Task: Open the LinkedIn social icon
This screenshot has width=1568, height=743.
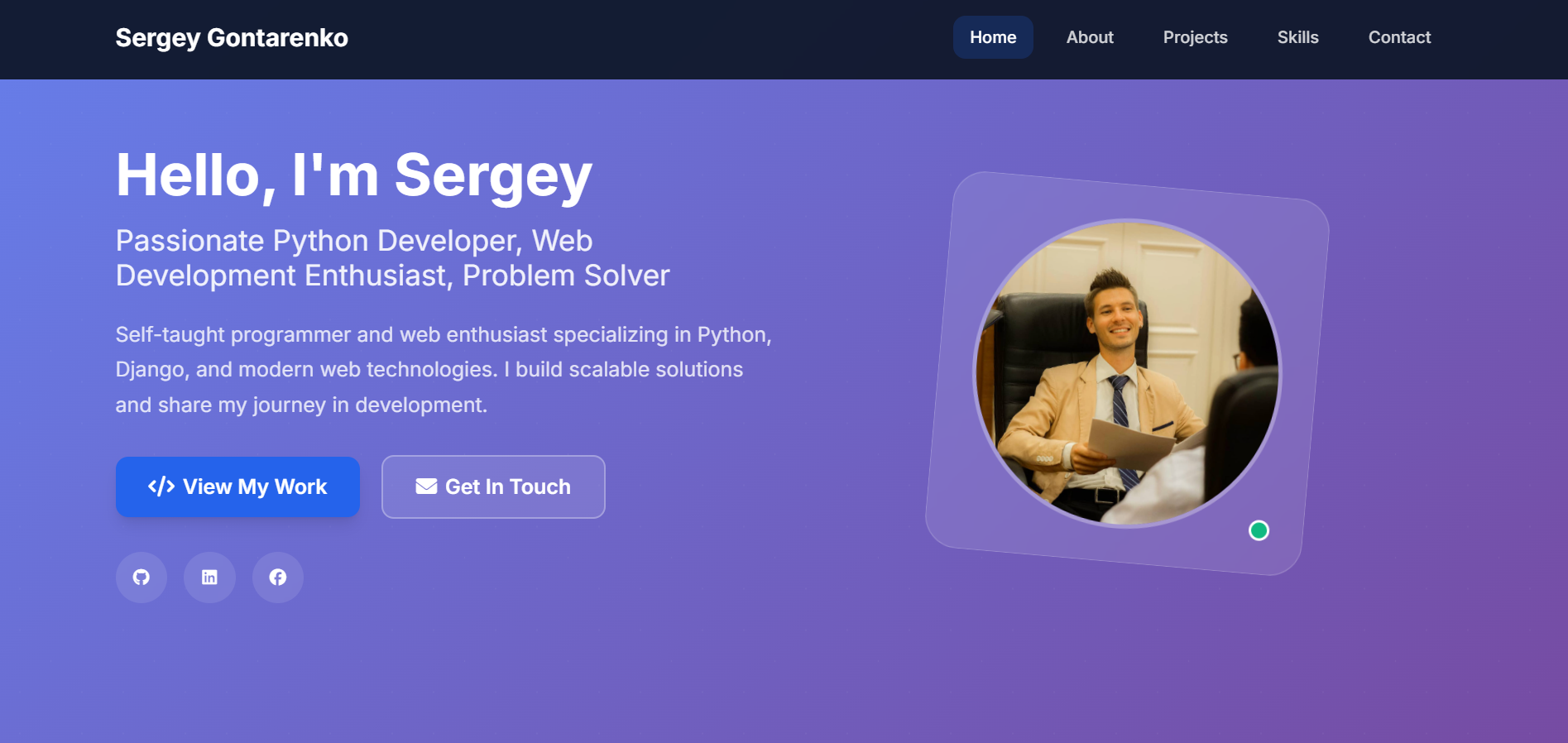Action: click(209, 578)
